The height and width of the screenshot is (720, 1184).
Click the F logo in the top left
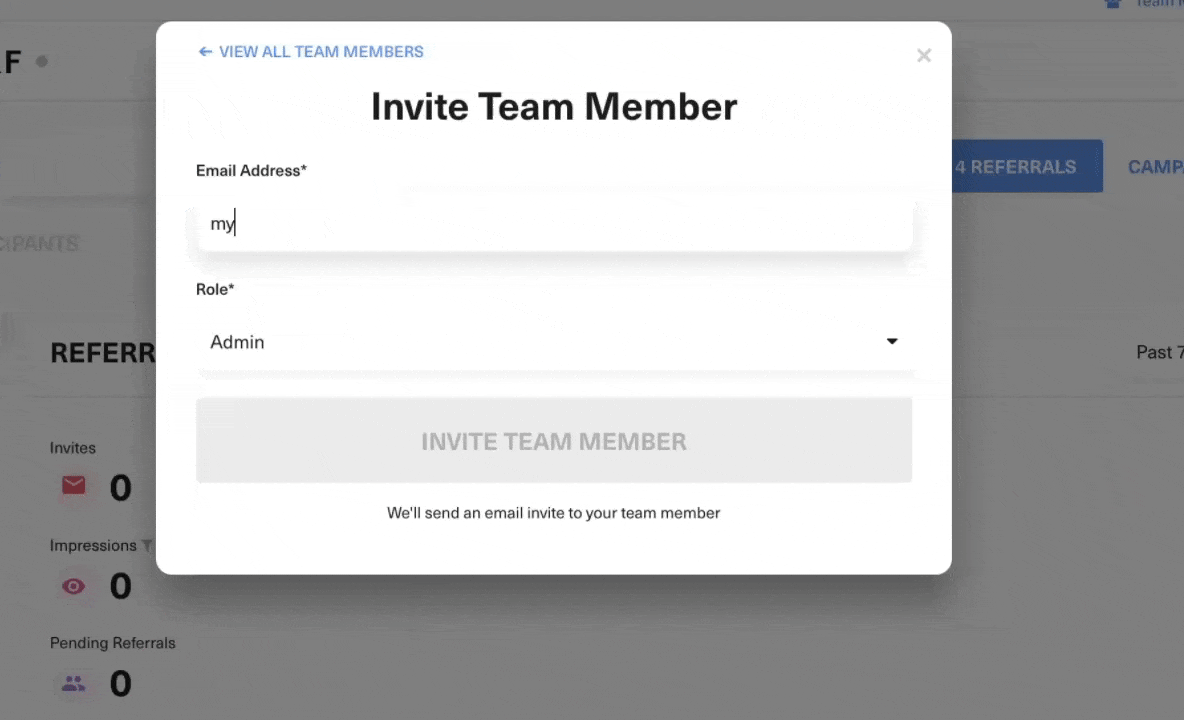pos(12,61)
